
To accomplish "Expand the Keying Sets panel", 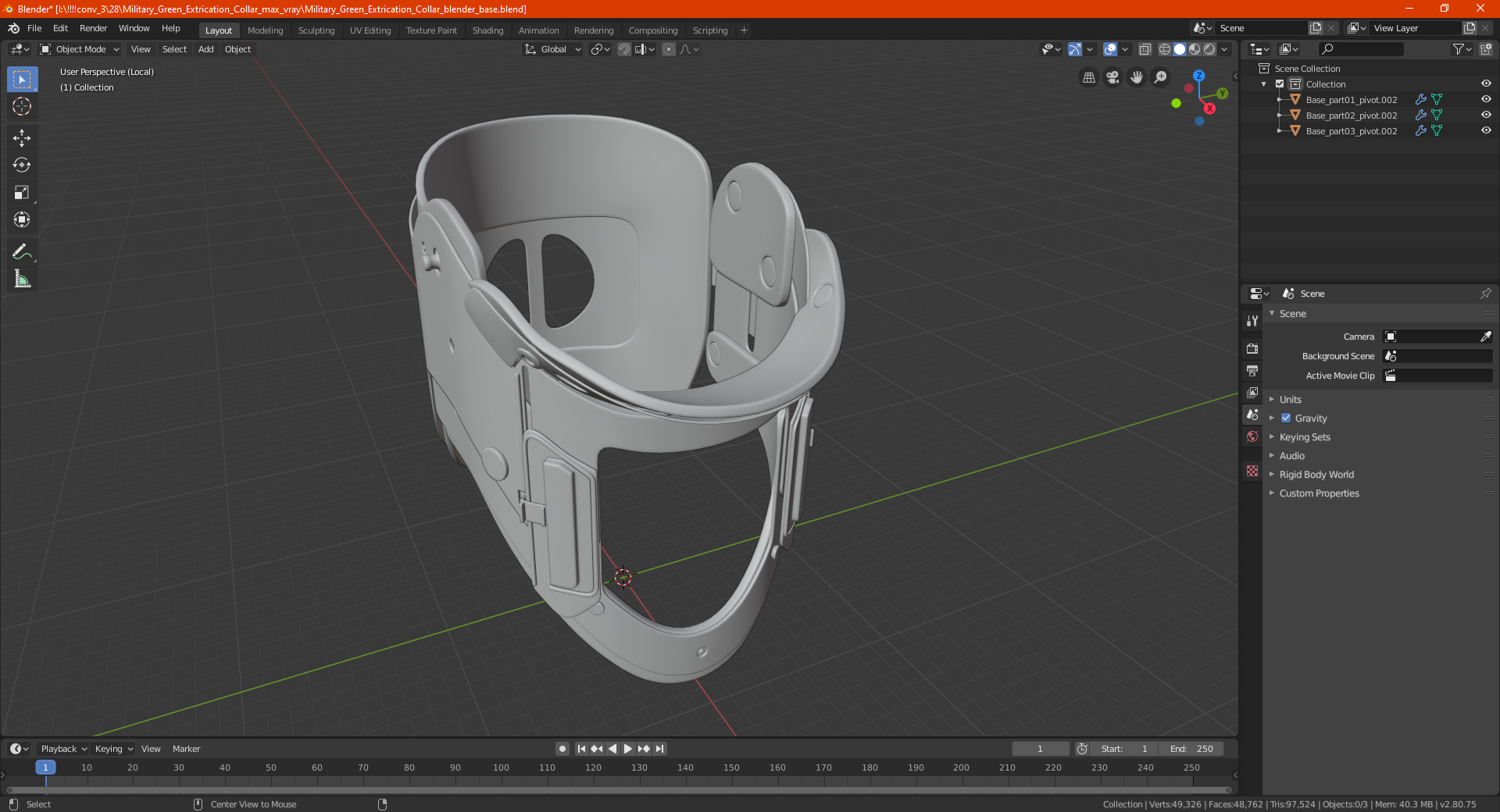I will click(1304, 436).
